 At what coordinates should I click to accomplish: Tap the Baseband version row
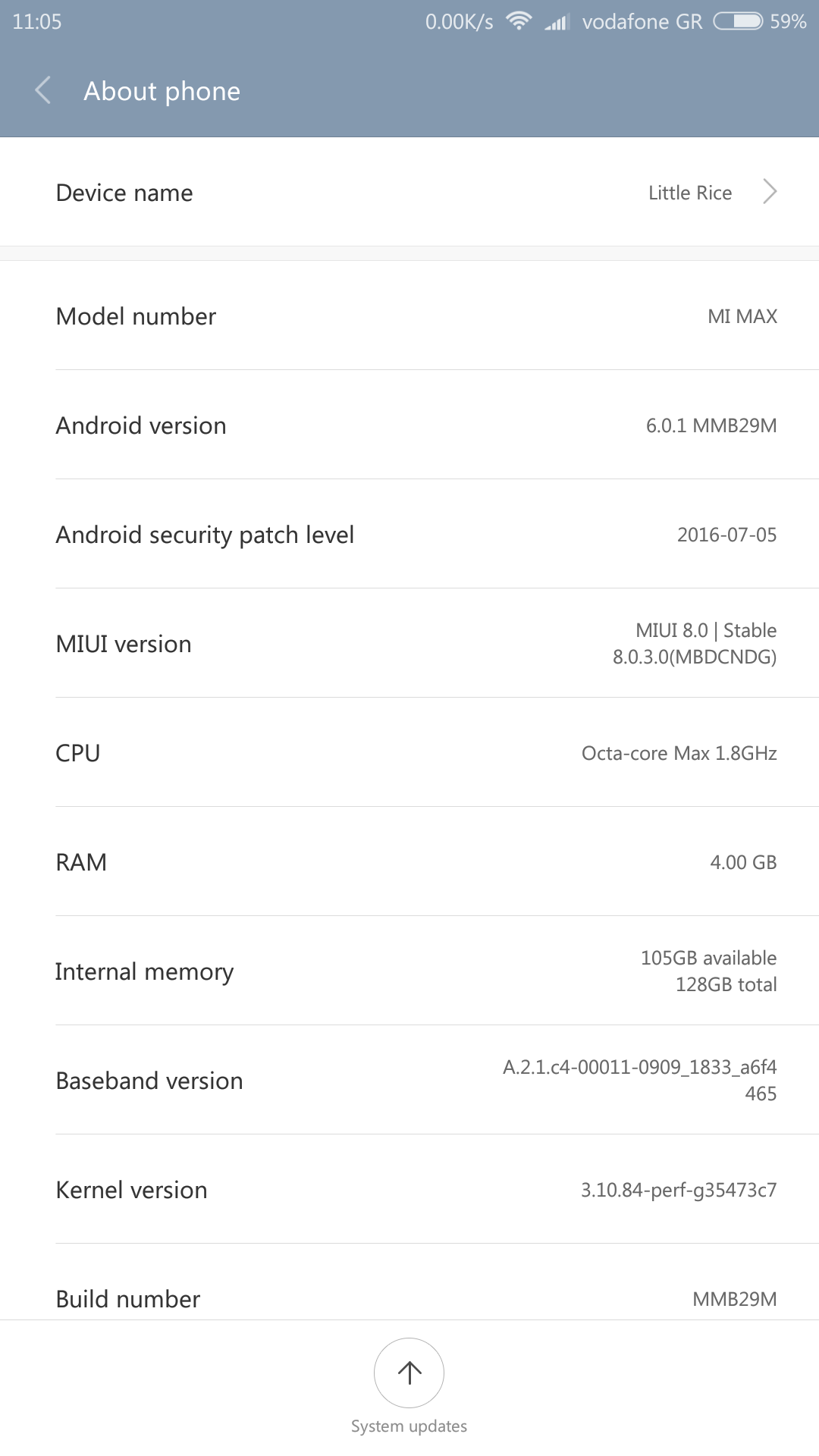pos(409,1081)
